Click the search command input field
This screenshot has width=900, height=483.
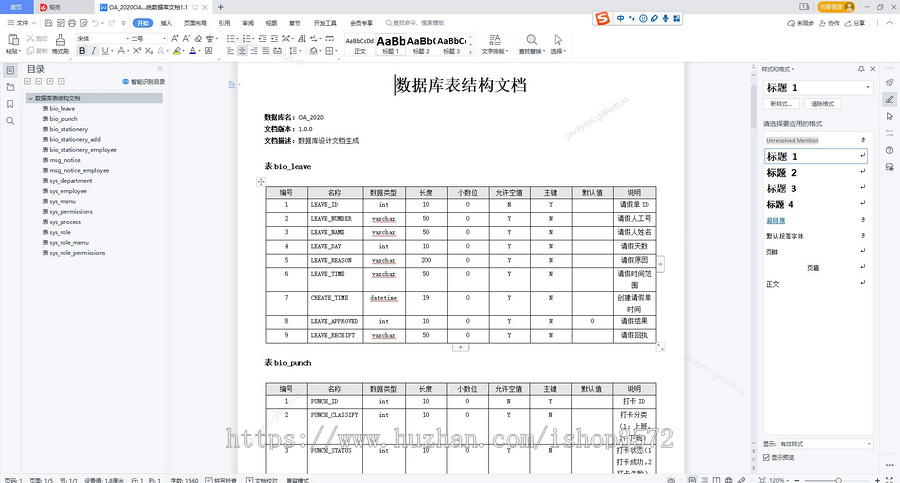(416, 23)
